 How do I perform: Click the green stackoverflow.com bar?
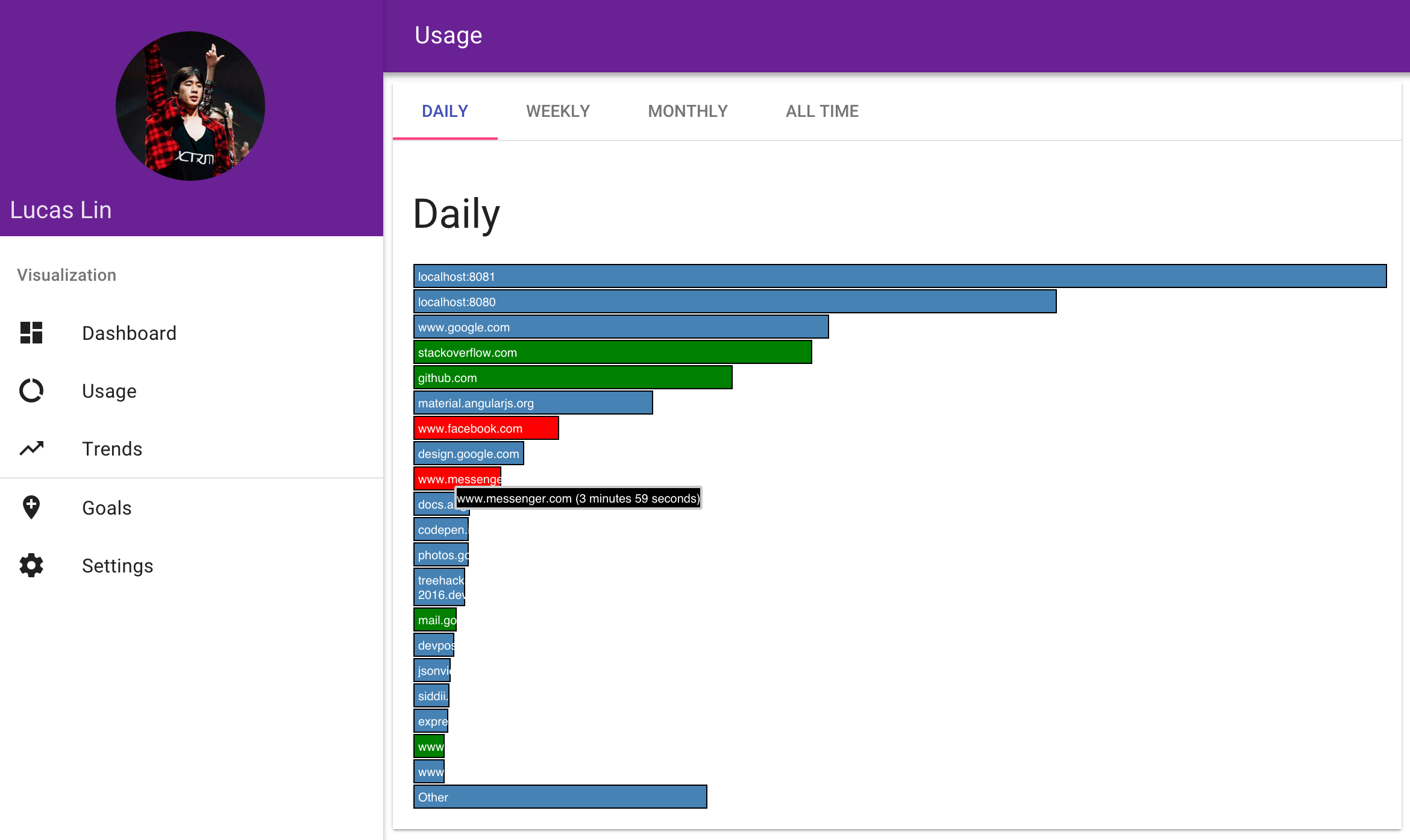[612, 352]
